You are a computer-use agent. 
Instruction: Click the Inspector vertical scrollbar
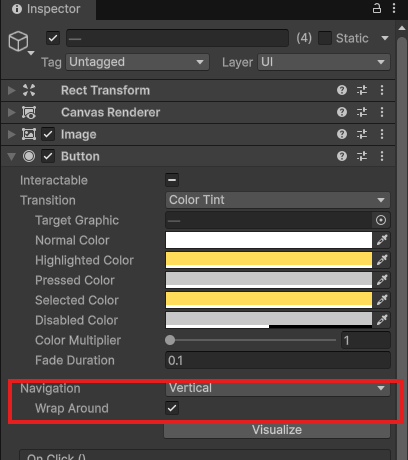pyautogui.click(x=402, y=248)
